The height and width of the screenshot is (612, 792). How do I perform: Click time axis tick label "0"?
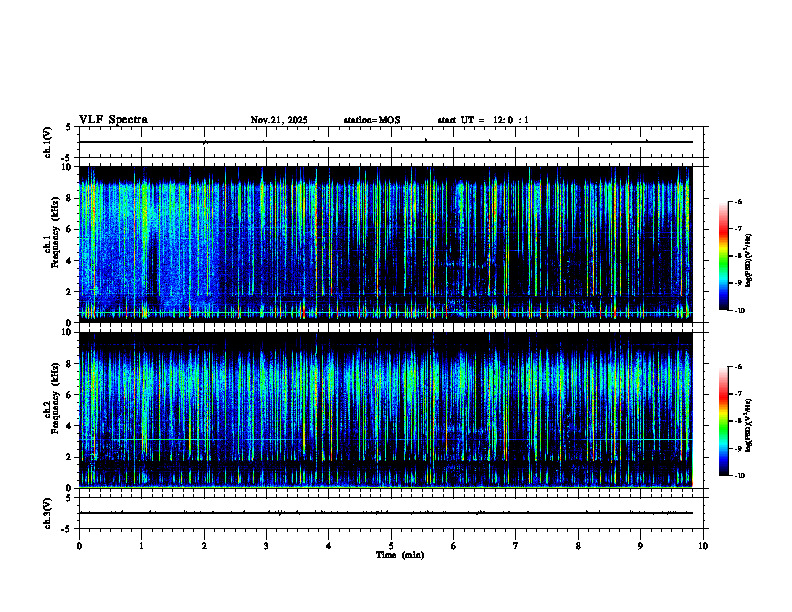[x=79, y=546]
